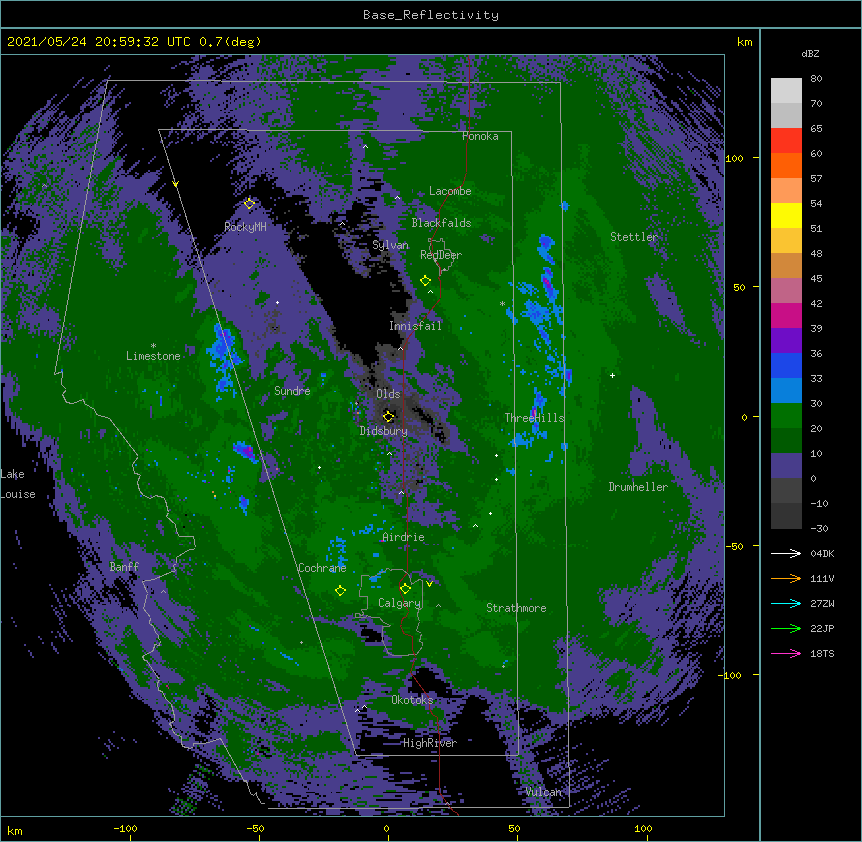The width and height of the screenshot is (862, 842).
Task: Click the Lake Louise label
Action: (18, 484)
